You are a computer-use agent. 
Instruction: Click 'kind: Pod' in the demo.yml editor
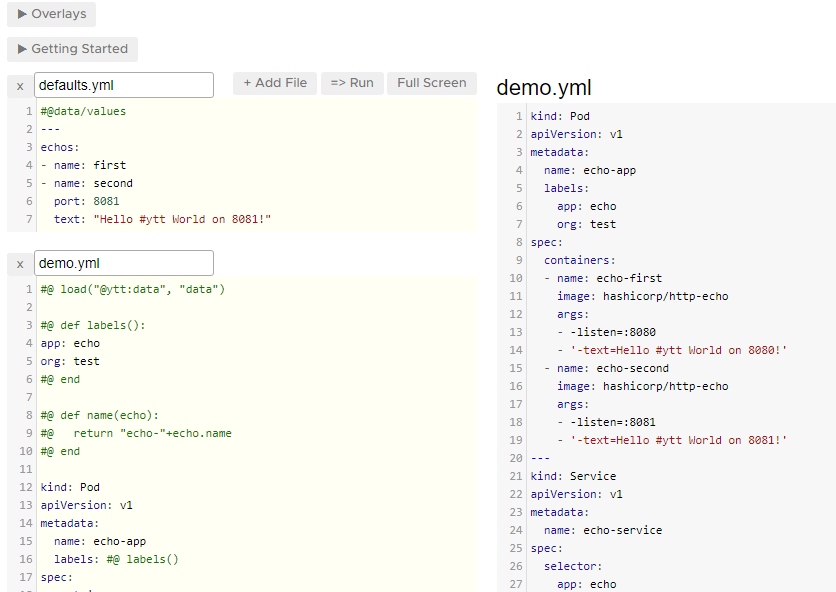[x=70, y=487]
